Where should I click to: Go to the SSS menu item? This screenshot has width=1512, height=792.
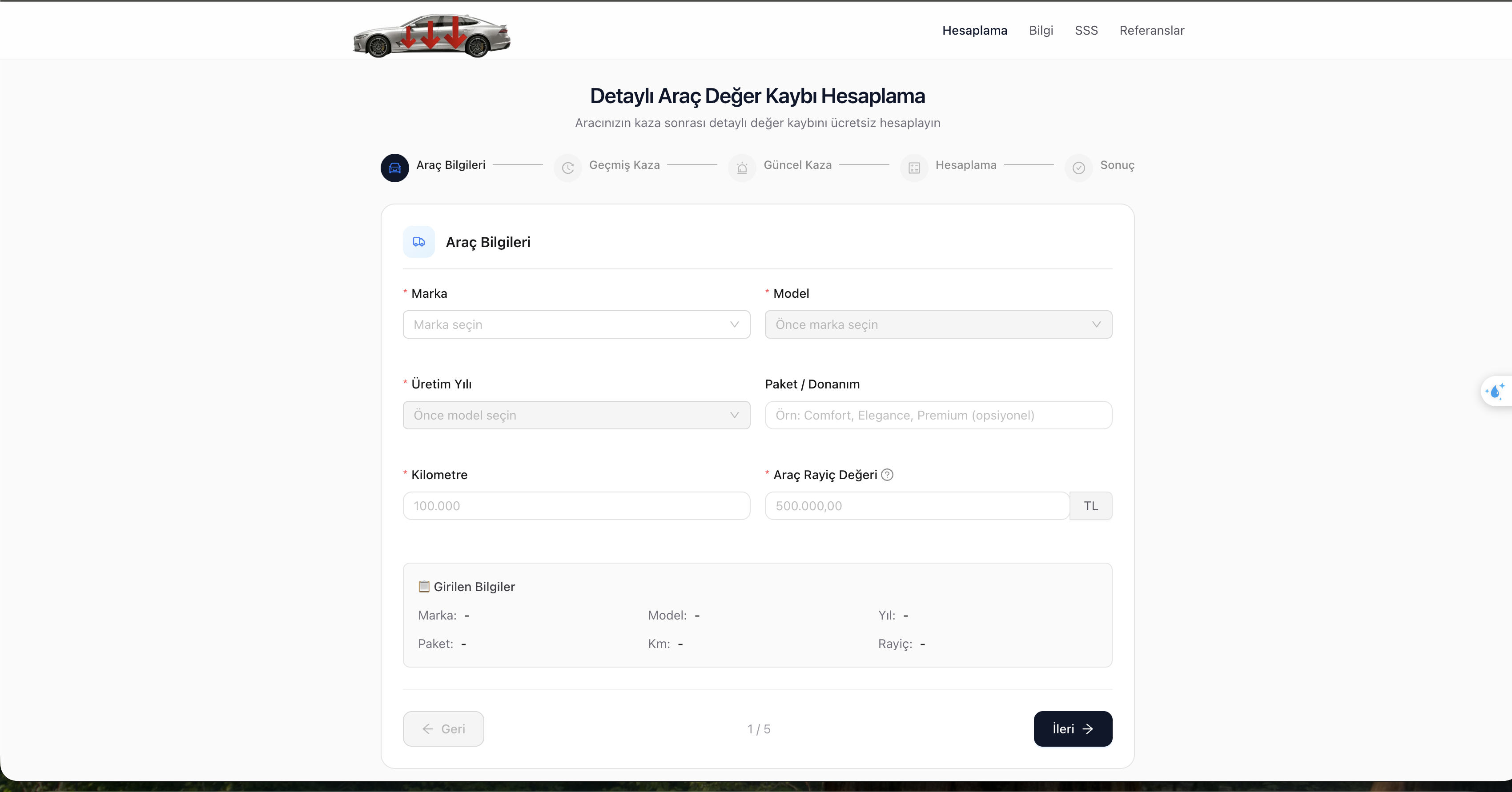click(1086, 31)
